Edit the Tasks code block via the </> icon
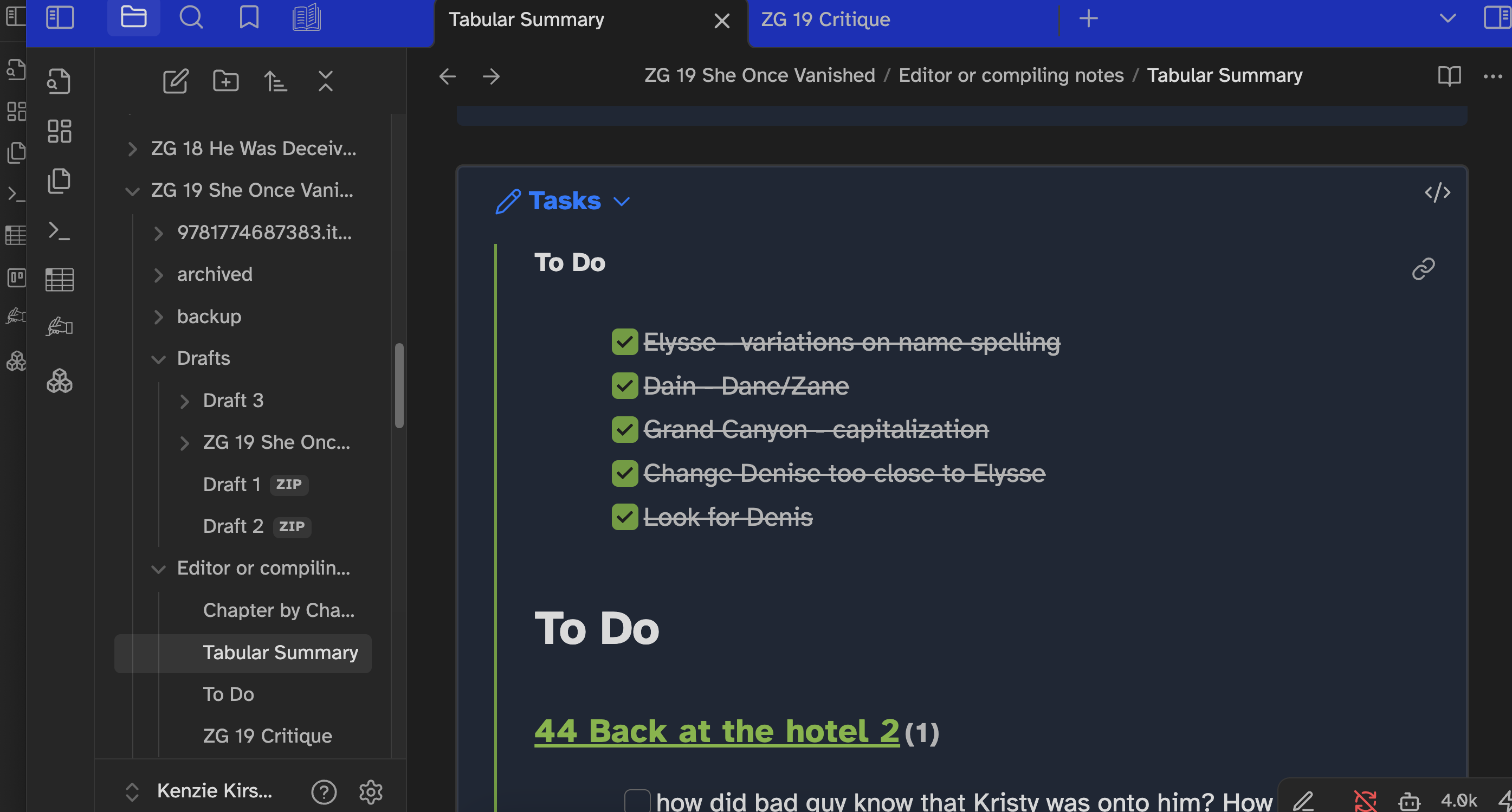Viewport: 1512px width, 812px height. coord(1437,192)
